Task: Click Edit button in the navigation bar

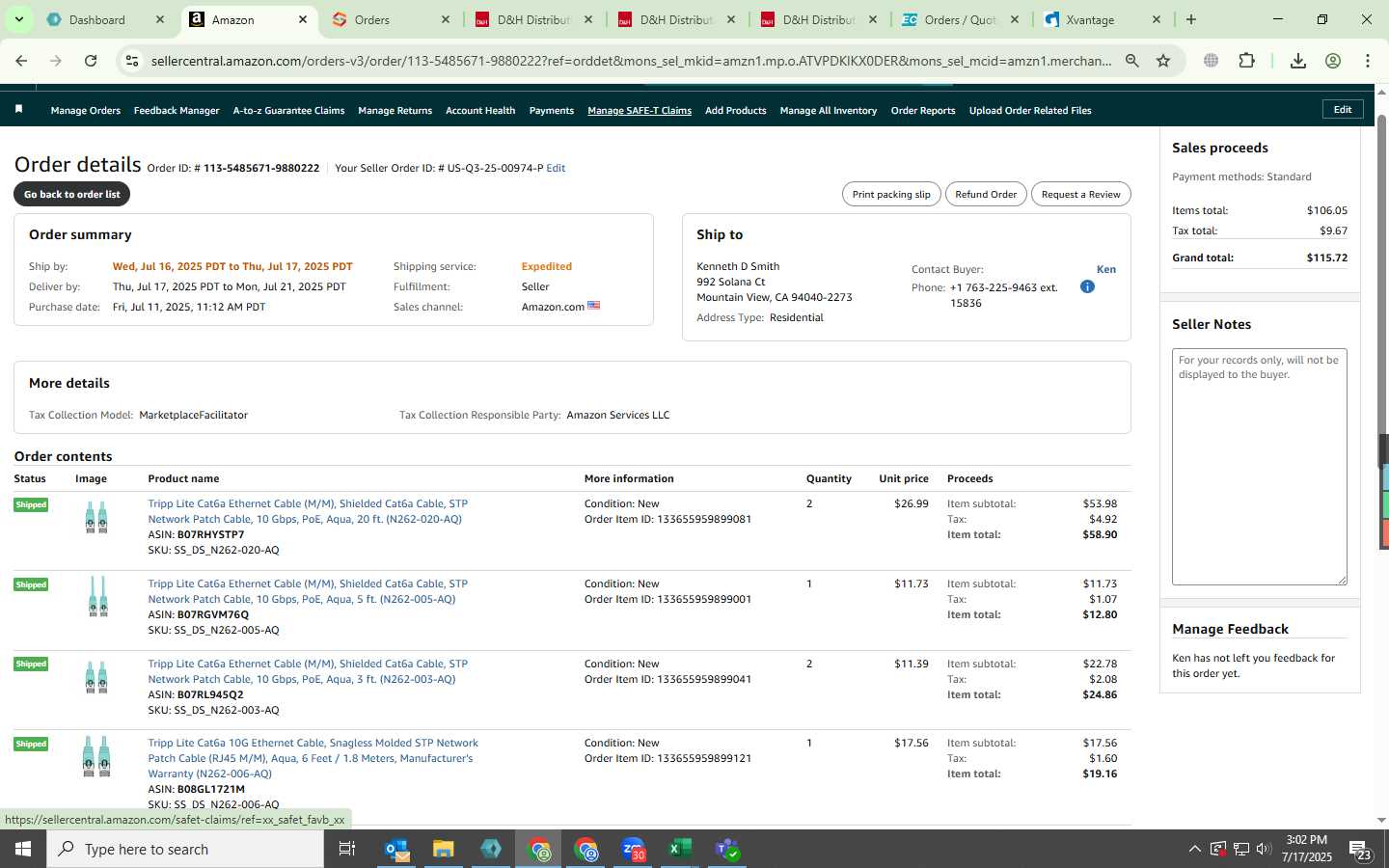Action: pos(1343,110)
